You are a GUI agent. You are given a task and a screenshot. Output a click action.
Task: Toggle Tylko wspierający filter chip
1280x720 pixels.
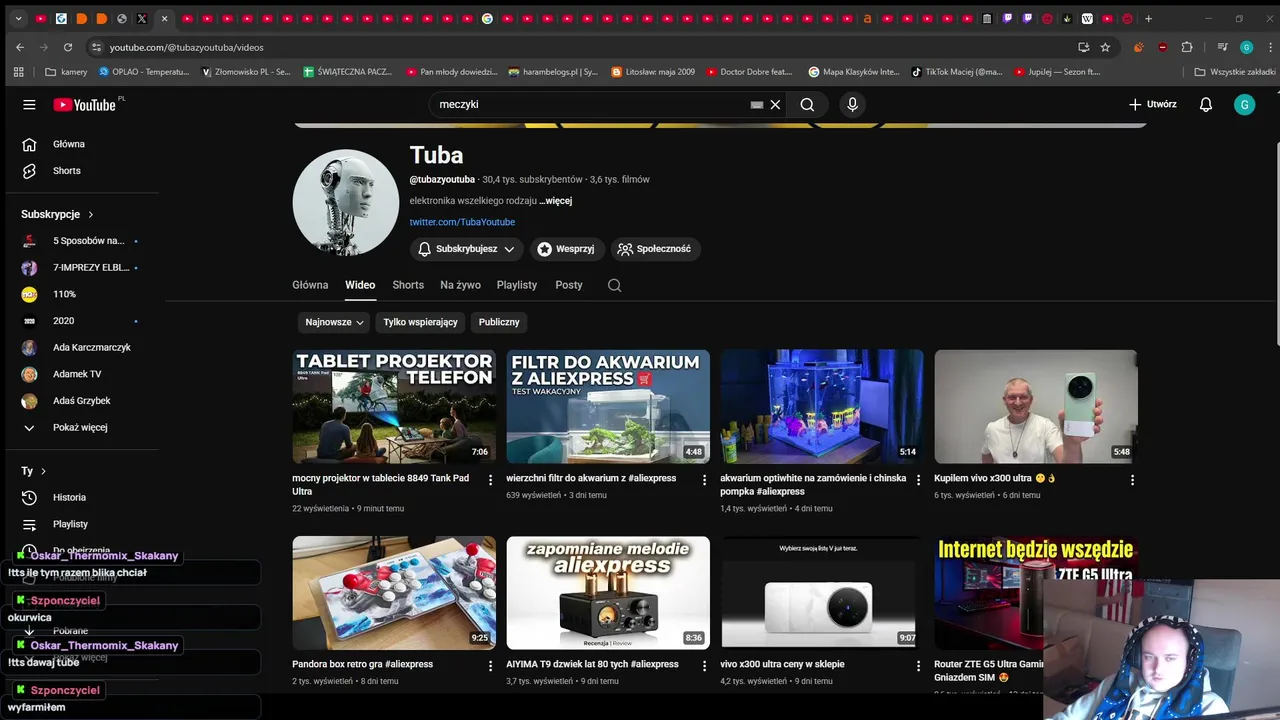pyautogui.click(x=420, y=322)
